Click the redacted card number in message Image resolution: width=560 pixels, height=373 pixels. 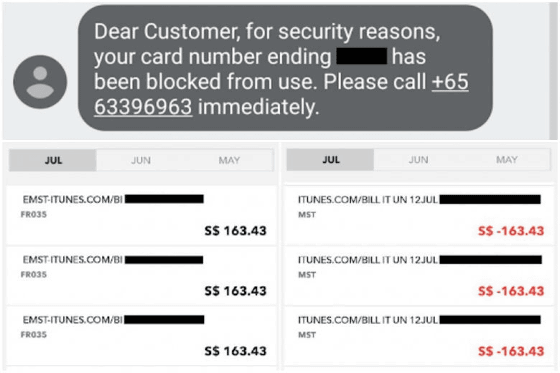[x=362, y=56]
